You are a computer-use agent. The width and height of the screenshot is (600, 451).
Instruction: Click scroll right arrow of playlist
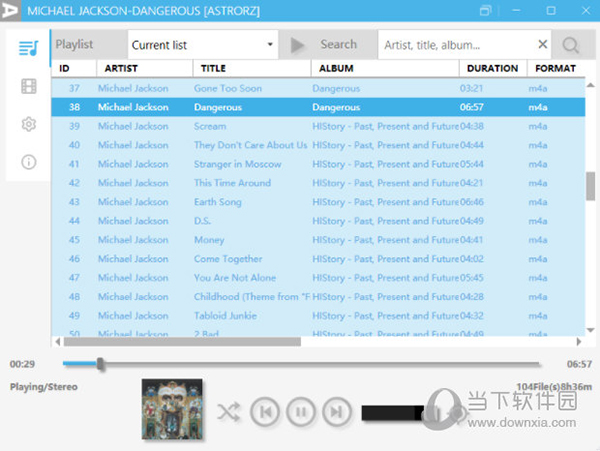[579, 342]
